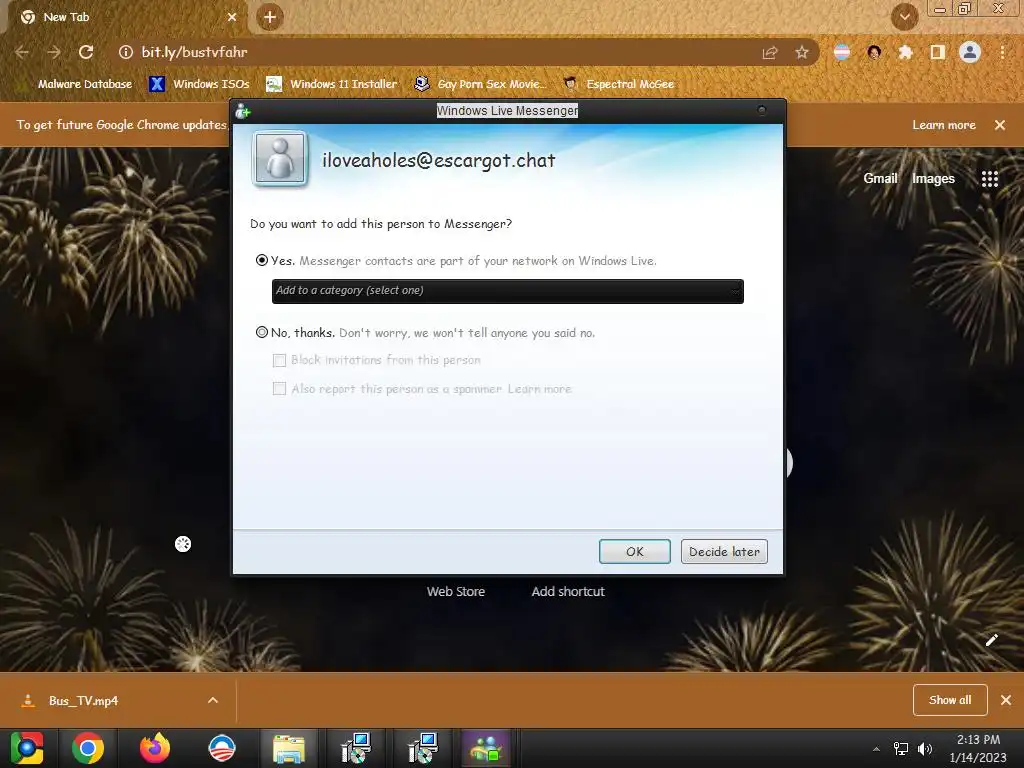Click the avatar face extension icon
The image size is (1024, 768).
pyautogui.click(x=874, y=52)
